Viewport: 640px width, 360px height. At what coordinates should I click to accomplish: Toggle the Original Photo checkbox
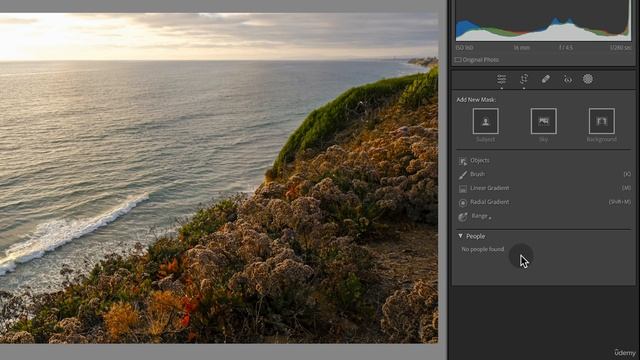[x=458, y=60]
